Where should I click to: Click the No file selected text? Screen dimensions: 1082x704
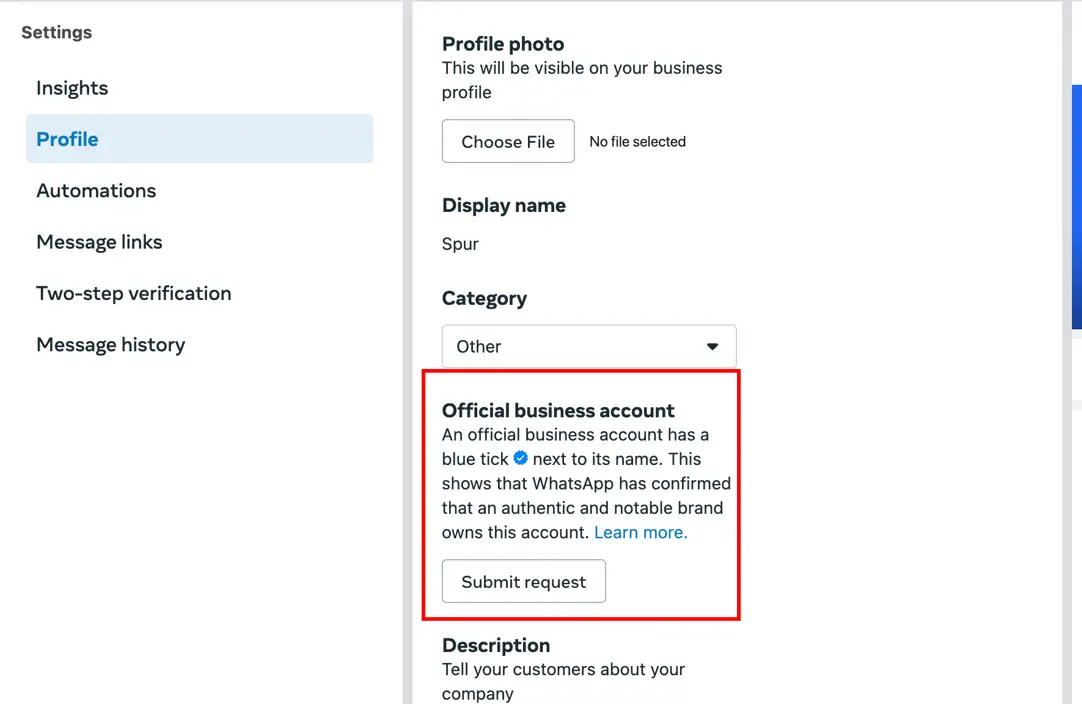[x=637, y=142]
